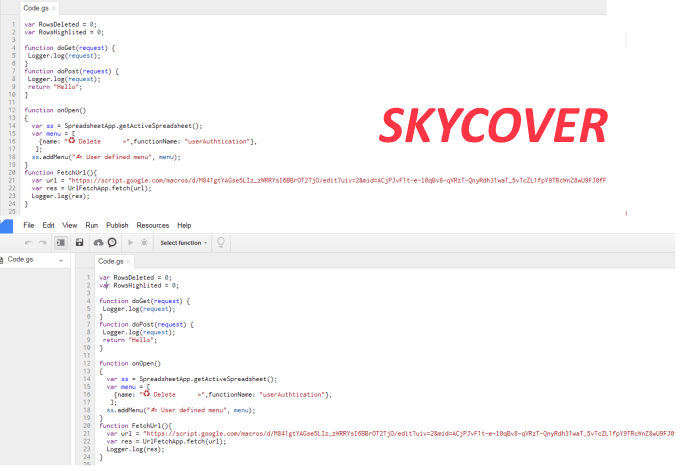Open the Publish menu
The image size is (680, 471).
click(117, 225)
